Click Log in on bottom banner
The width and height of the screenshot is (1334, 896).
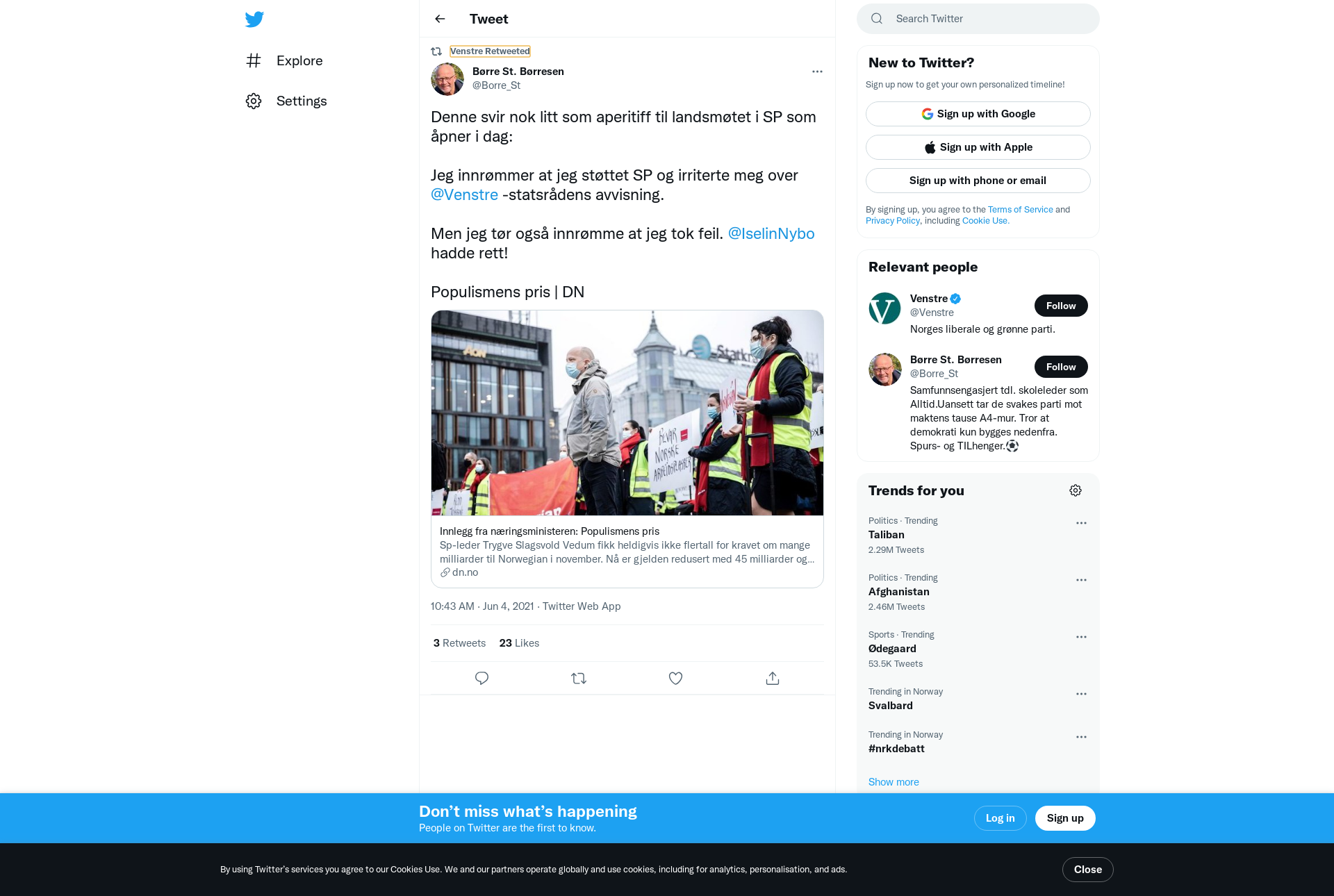[x=1000, y=818]
